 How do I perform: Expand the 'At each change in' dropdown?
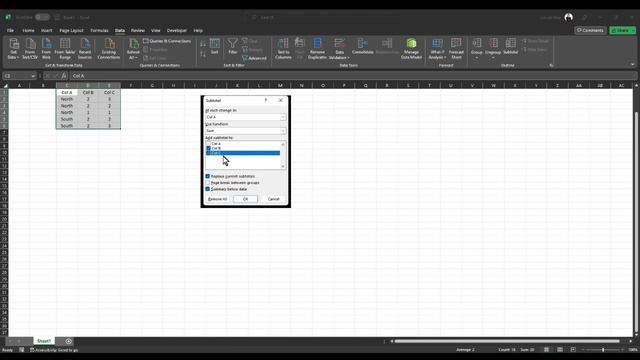(x=282, y=117)
